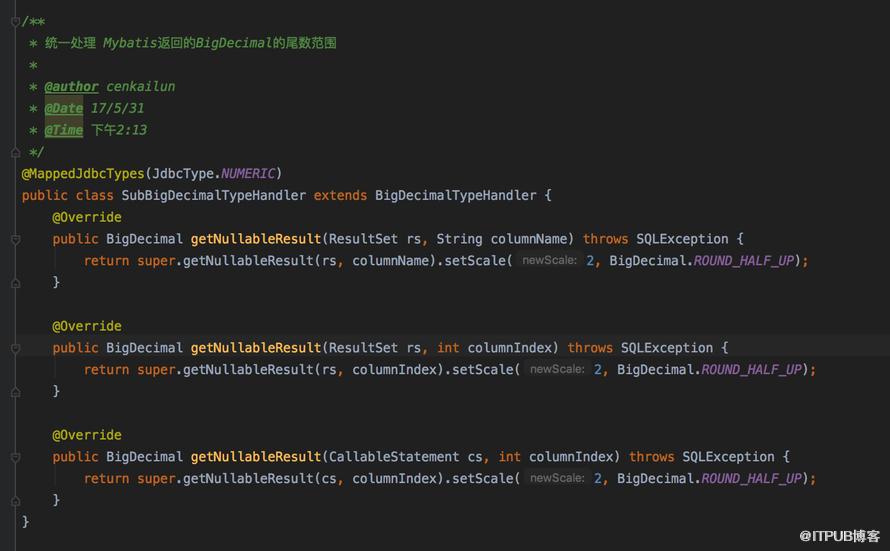Click the CallableStatement parameter type

coord(394,457)
